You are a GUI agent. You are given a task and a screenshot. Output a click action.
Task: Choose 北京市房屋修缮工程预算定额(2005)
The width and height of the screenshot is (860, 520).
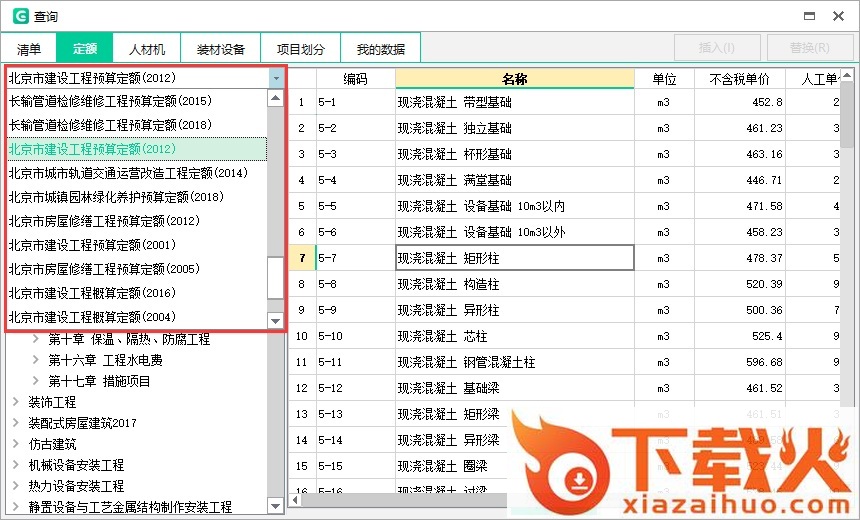(137, 269)
